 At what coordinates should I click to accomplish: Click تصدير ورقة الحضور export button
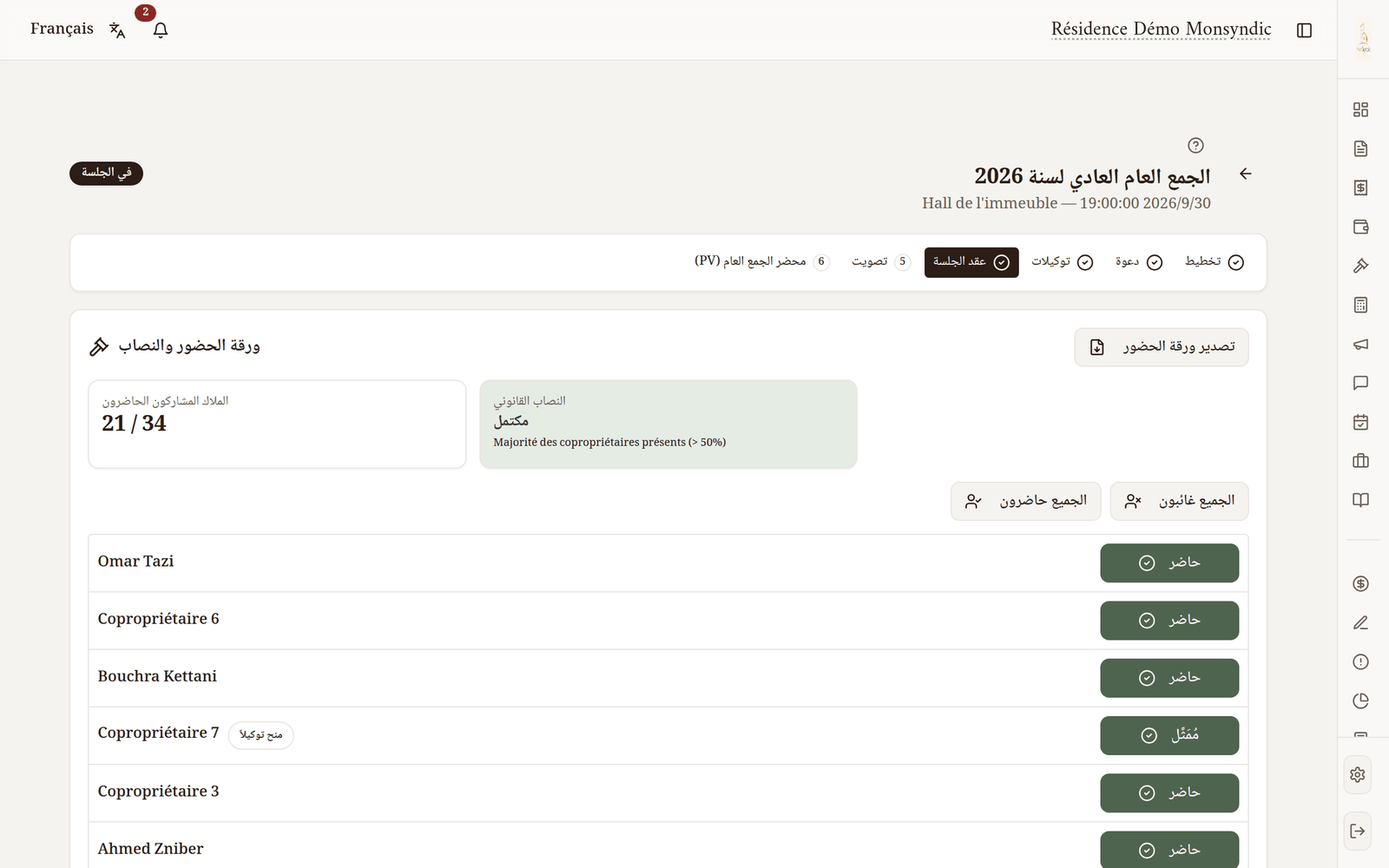(1161, 347)
